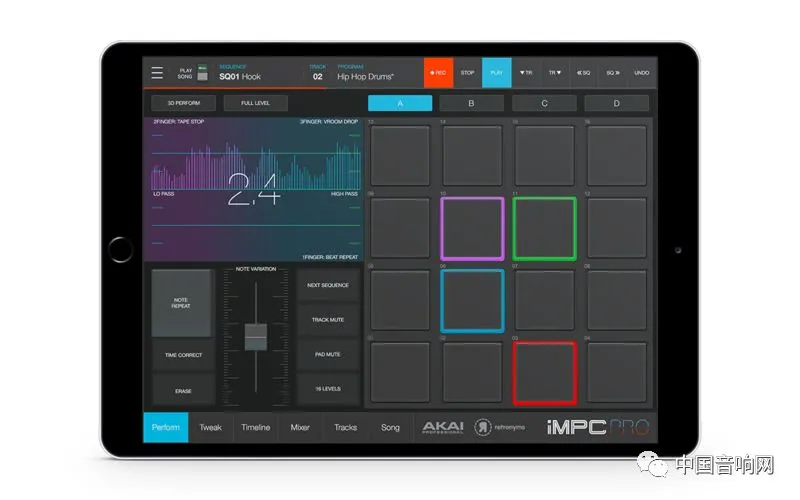Jump to next sequence with SQ »
The image size is (800, 500).
tap(613, 72)
